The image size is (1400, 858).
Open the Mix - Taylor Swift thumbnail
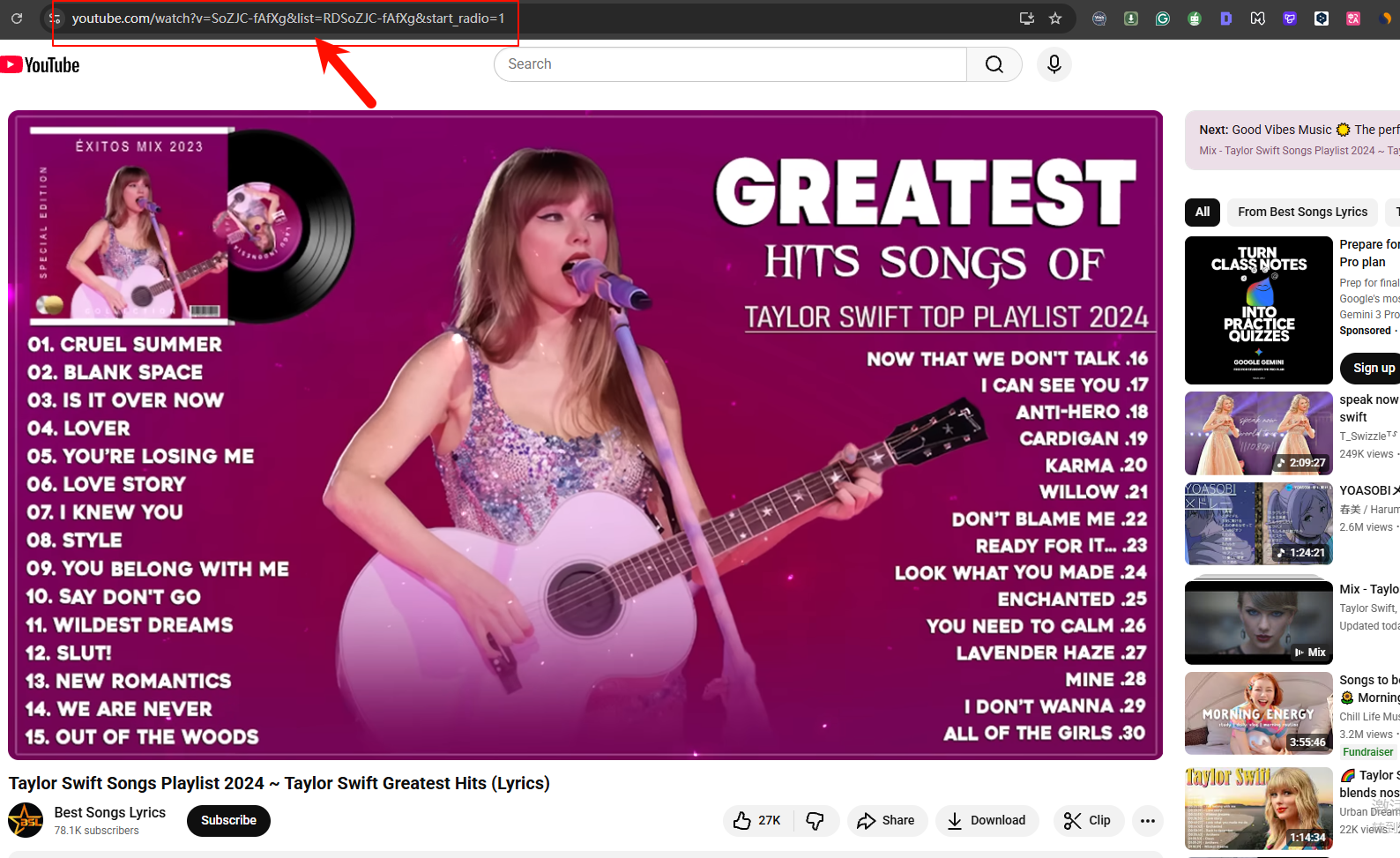[1258, 622]
